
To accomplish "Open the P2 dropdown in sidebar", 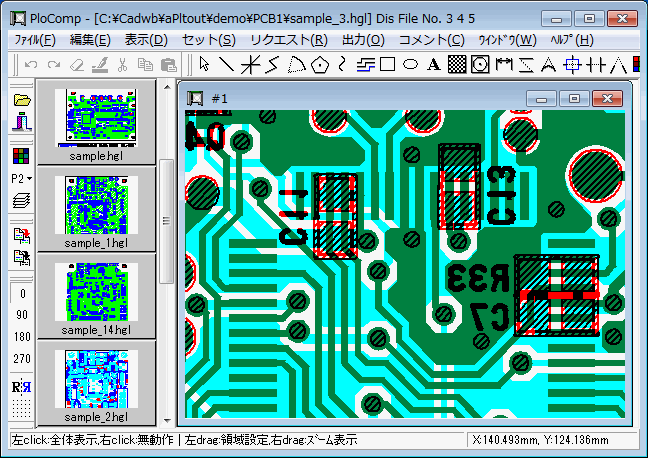I will [x=21, y=179].
